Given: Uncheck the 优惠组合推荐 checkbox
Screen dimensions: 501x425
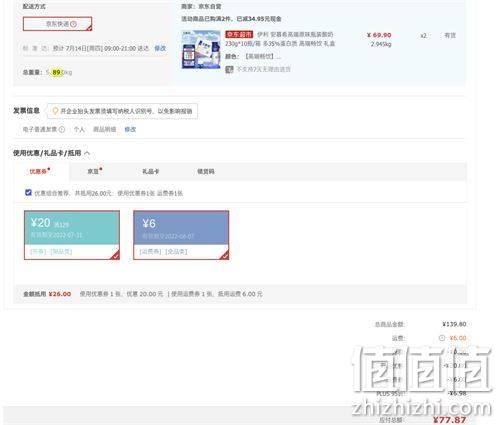Looking at the screenshot, I should (28, 192).
